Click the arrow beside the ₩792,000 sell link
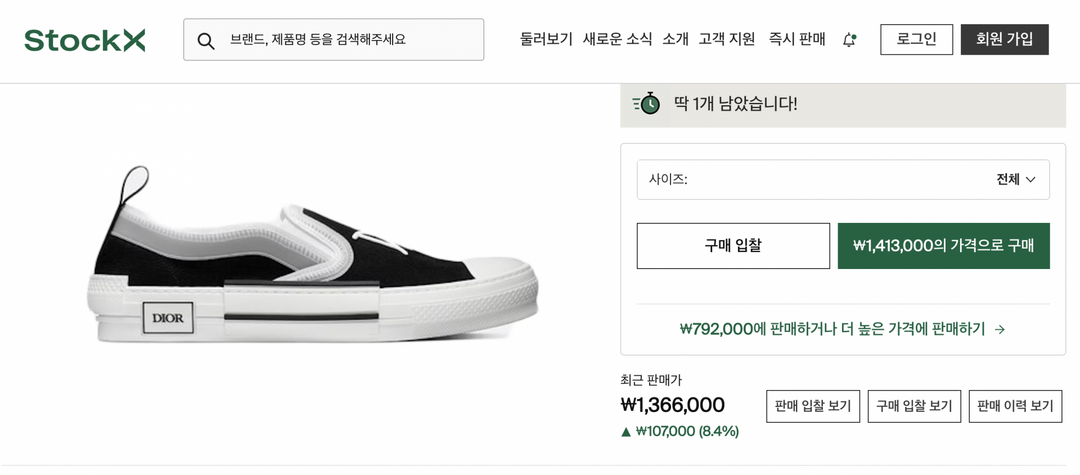 1000,329
